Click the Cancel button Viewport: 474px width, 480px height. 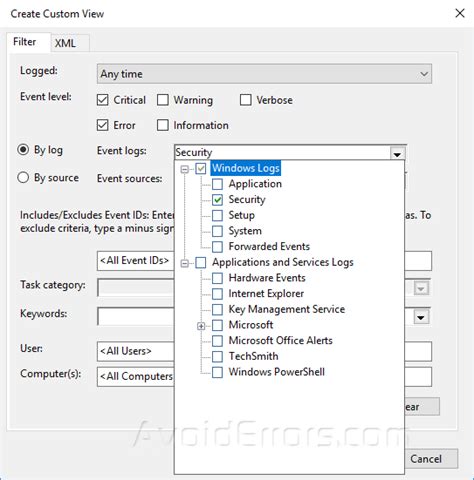click(431, 459)
